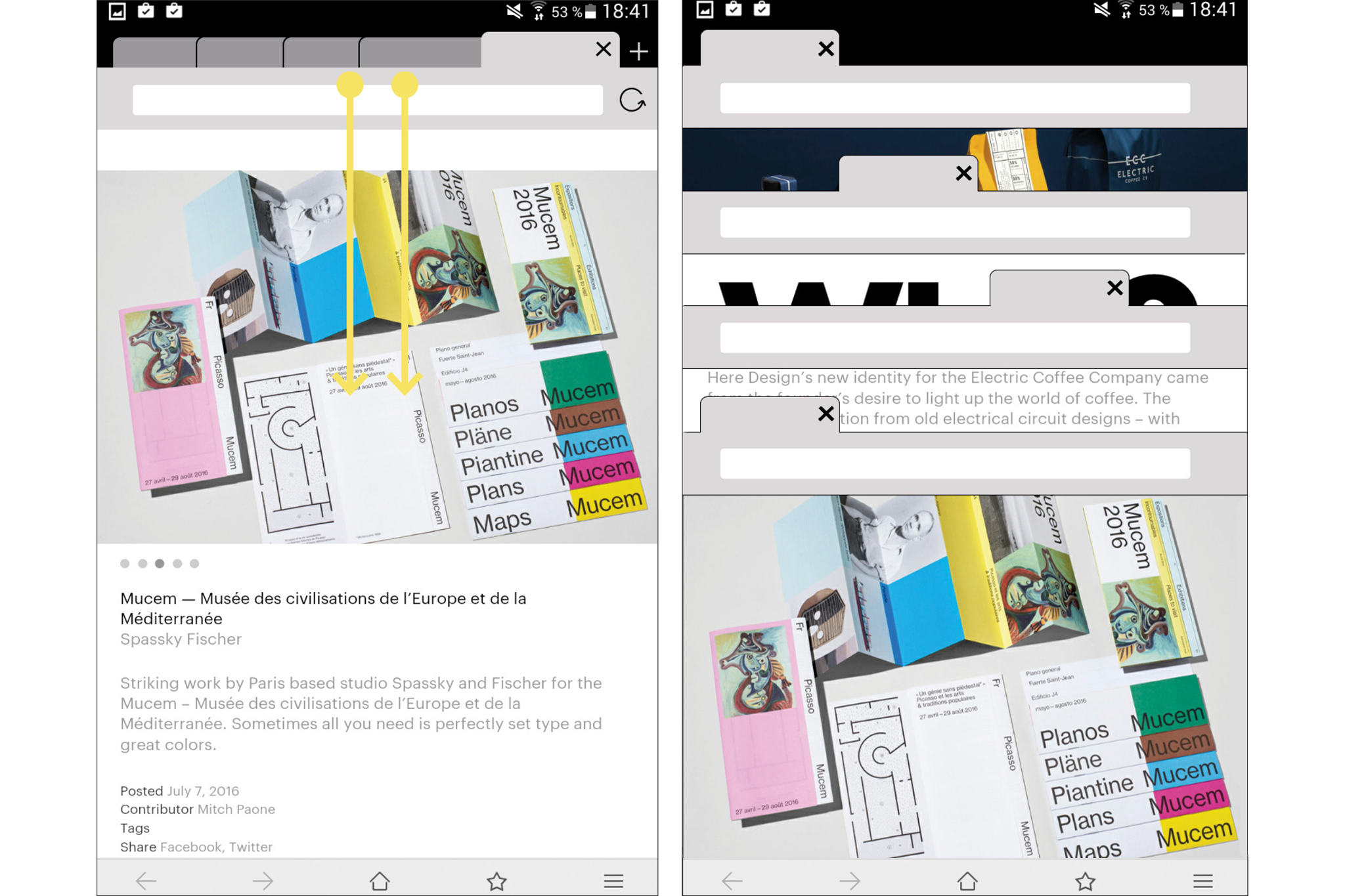
Task: Reload the current page
Action: coord(632,100)
